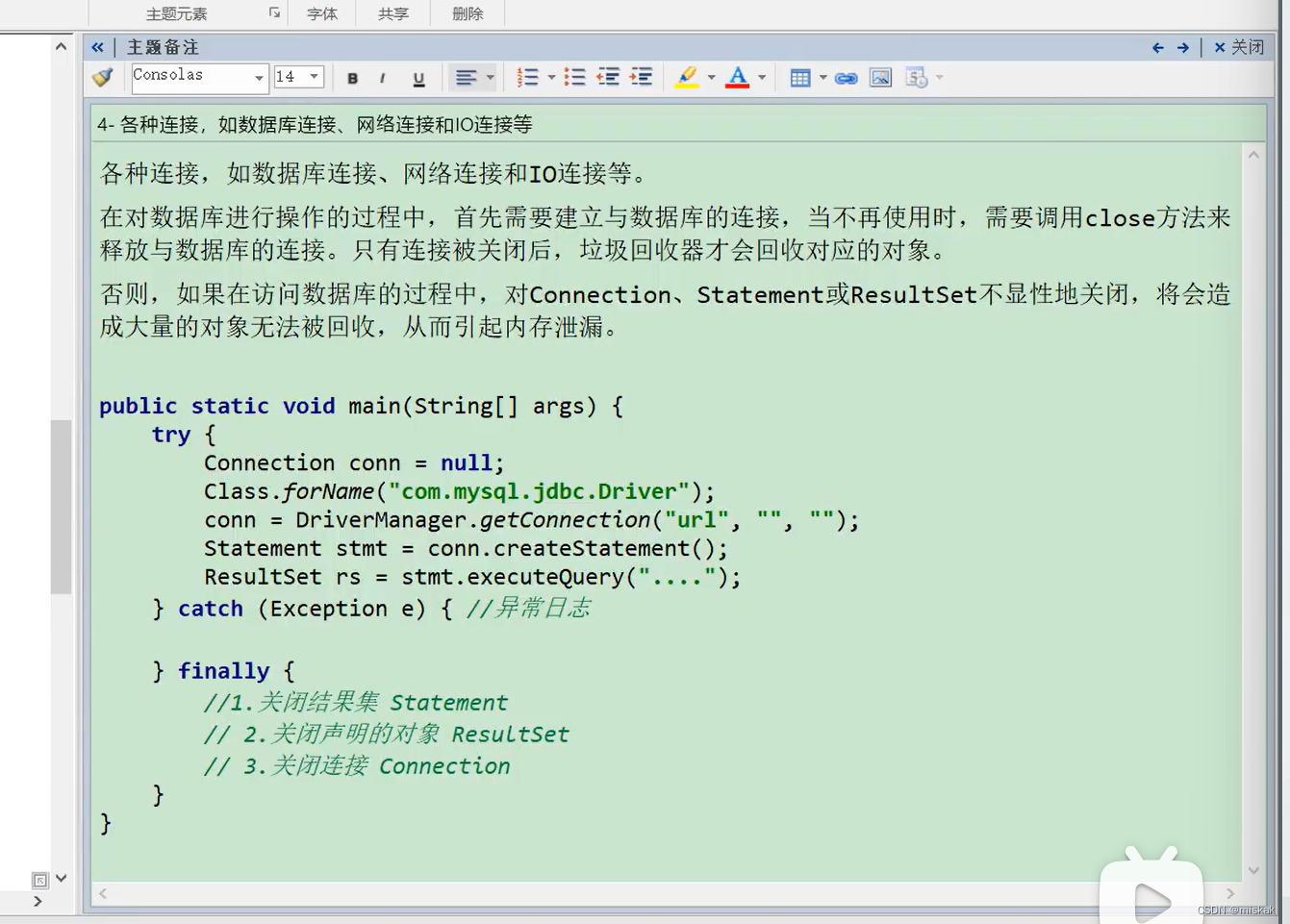Click the horizontal scrollbar left arrow
This screenshot has width=1290, height=924.
(103, 893)
